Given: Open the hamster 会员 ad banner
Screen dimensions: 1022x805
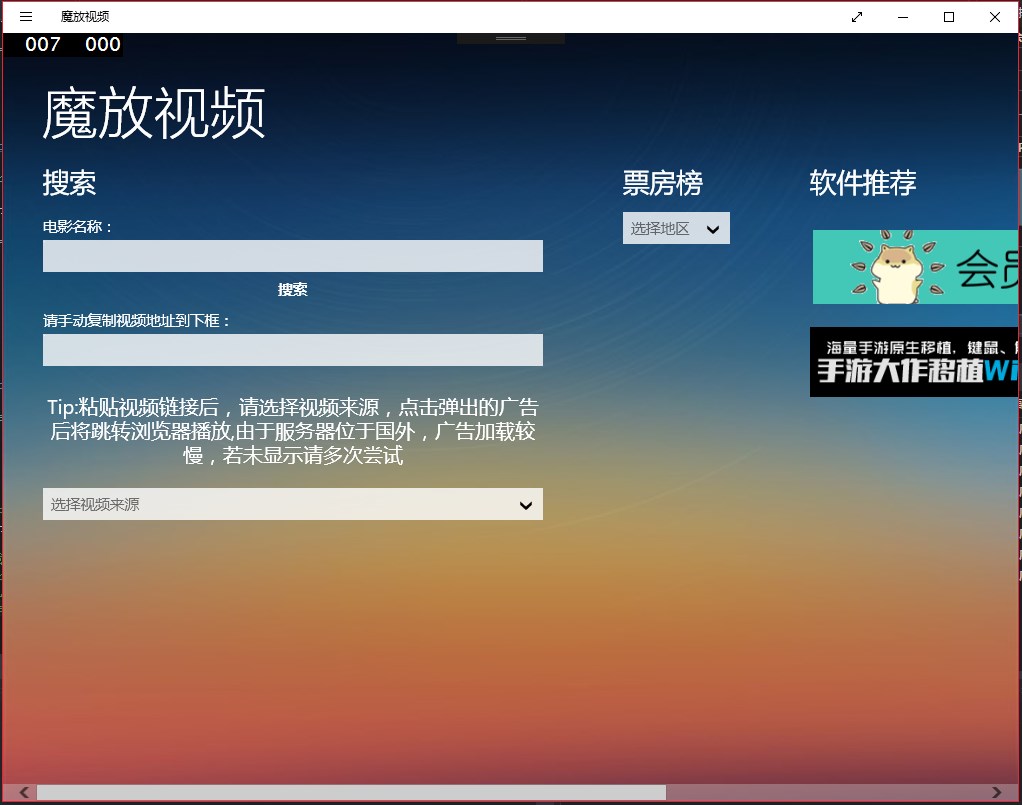Looking at the screenshot, I should click(x=915, y=267).
